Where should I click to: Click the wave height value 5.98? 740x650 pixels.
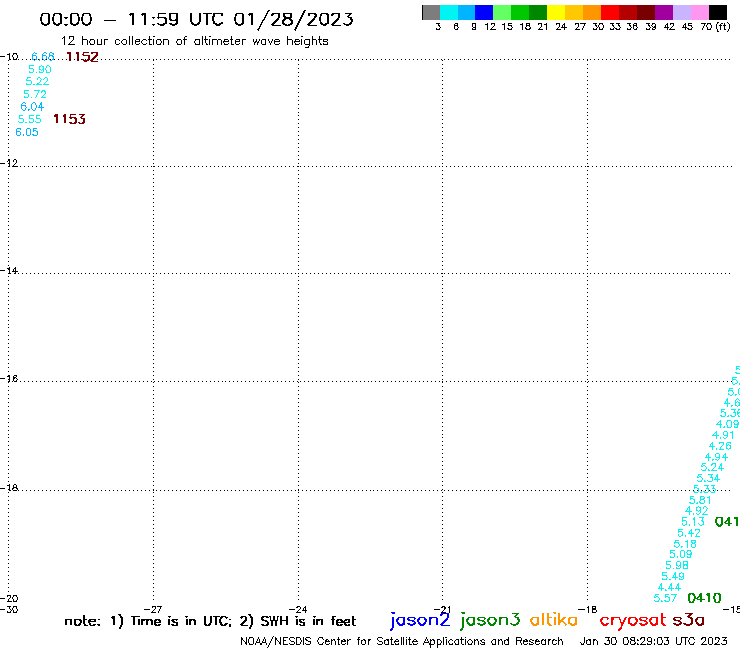pos(677,566)
